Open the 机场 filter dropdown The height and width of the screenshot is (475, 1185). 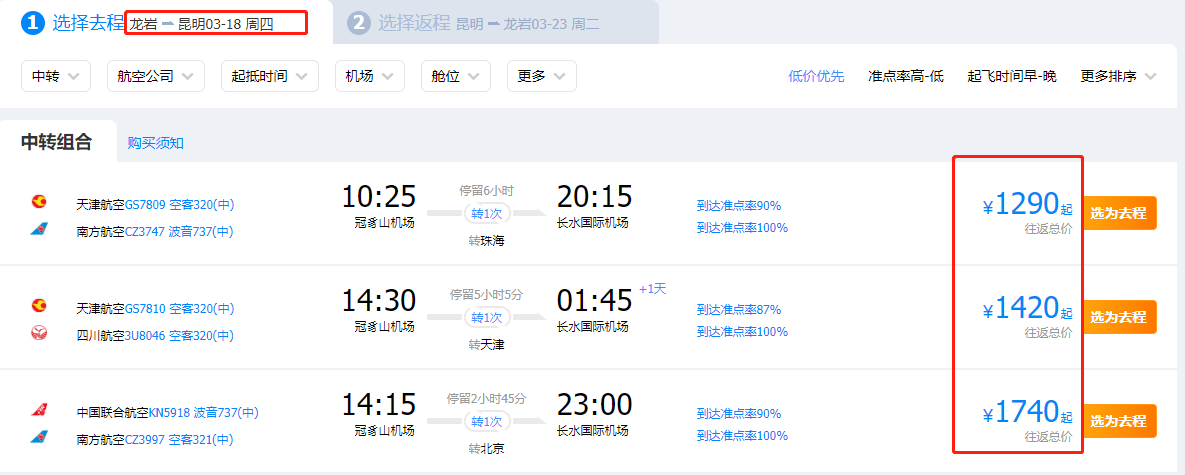click(x=370, y=76)
